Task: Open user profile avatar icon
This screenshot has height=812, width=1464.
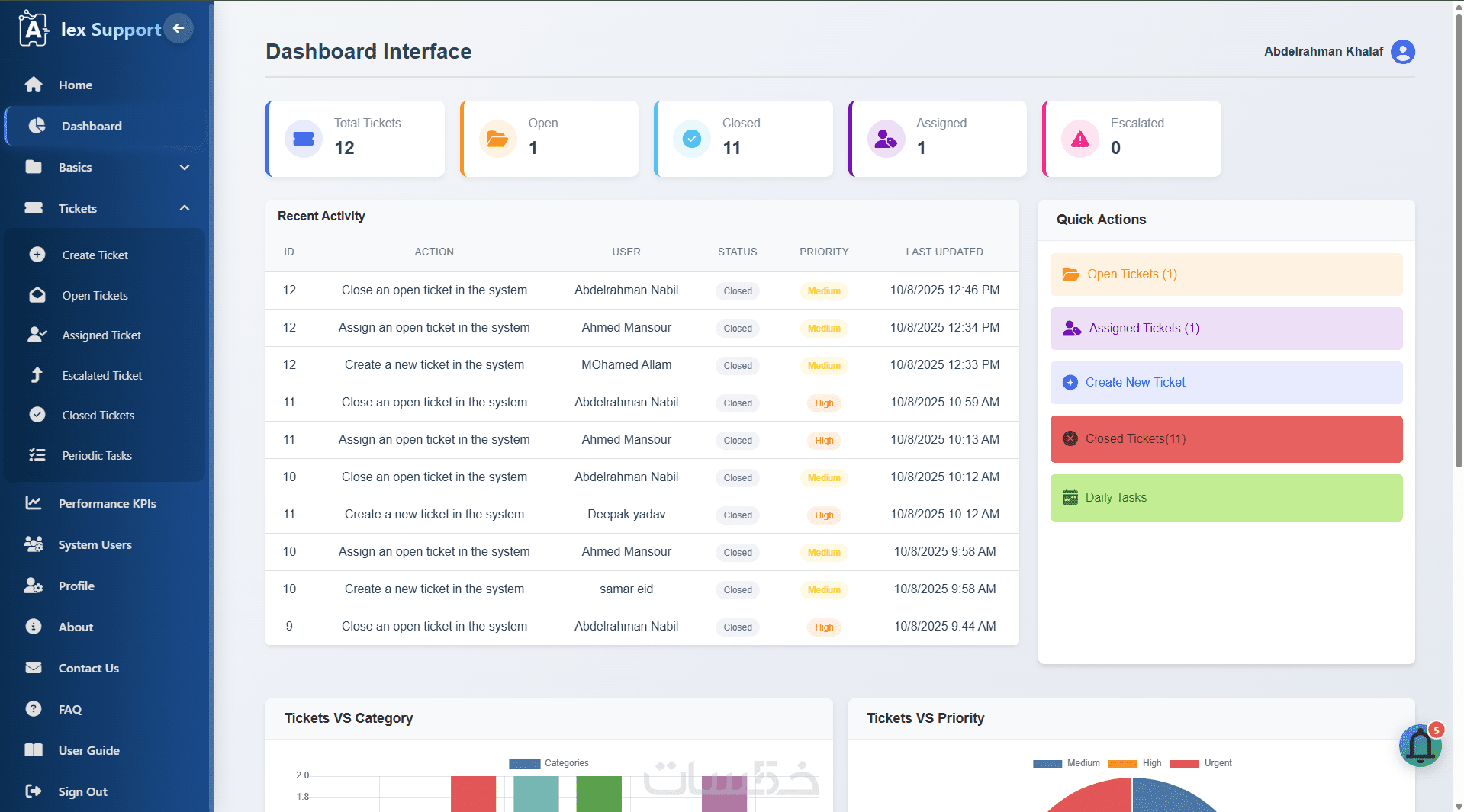Action: pos(1403,52)
